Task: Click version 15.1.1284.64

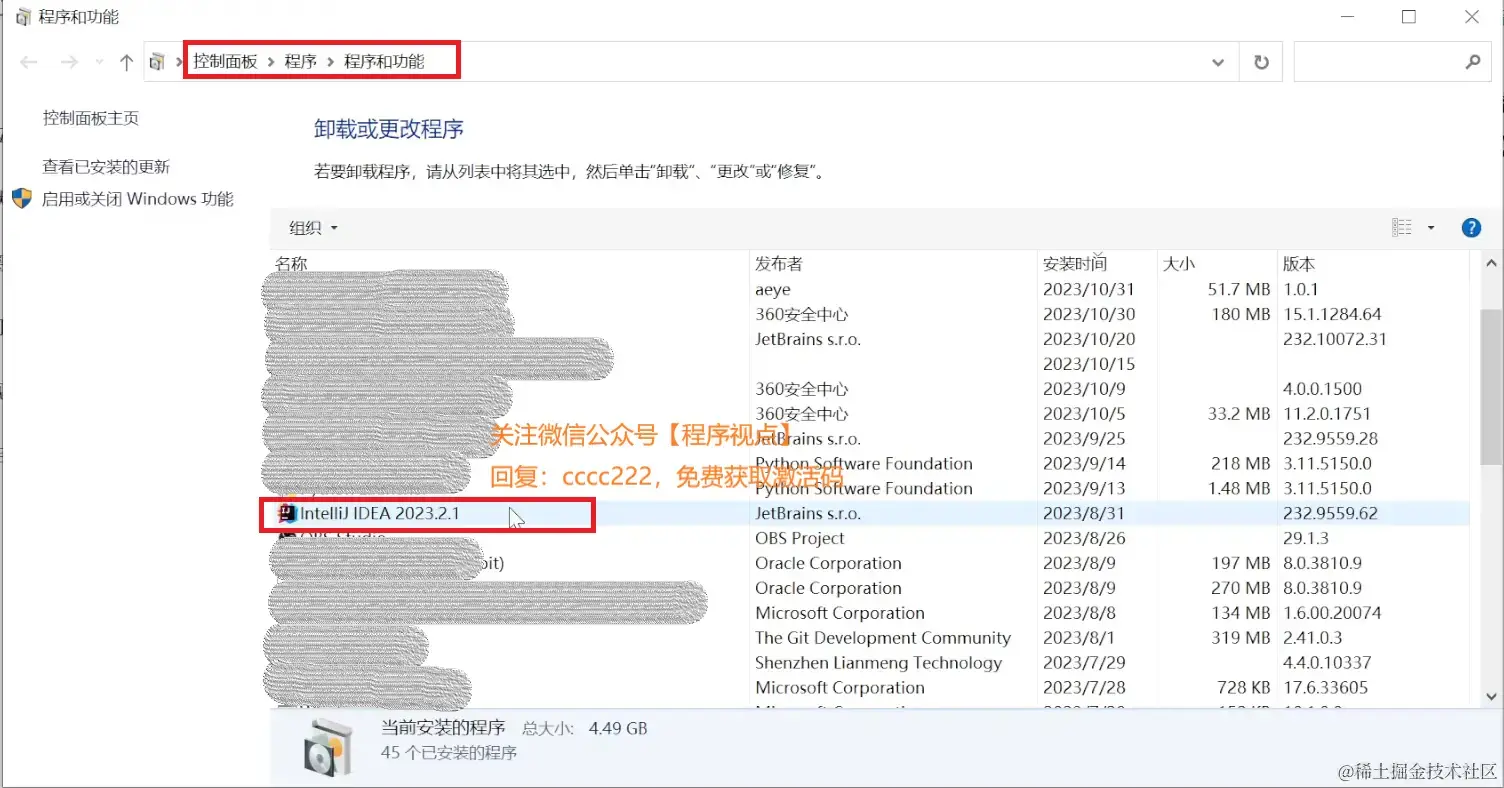Action: pos(1332,314)
